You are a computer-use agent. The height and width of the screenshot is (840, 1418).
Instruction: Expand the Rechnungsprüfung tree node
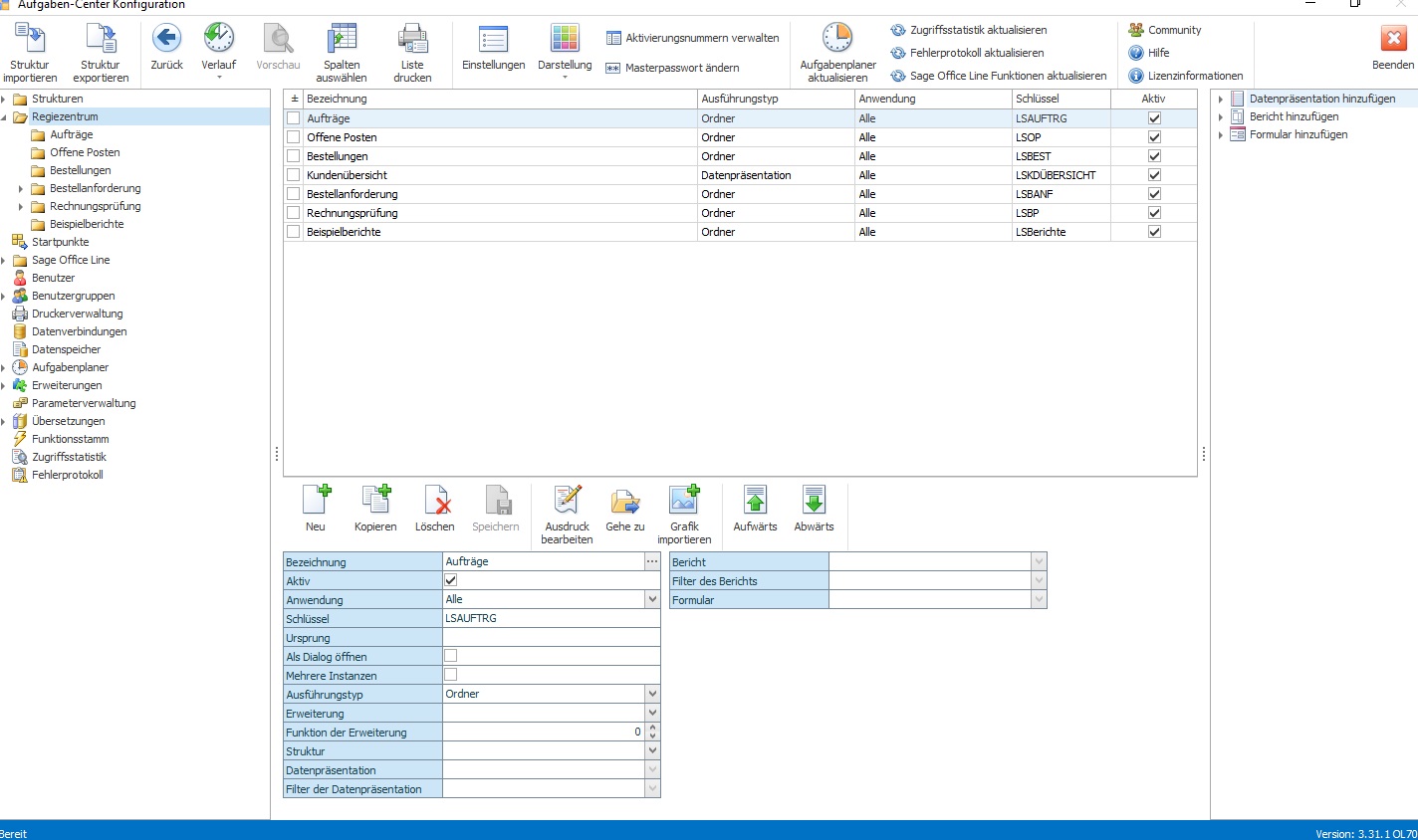(21, 207)
